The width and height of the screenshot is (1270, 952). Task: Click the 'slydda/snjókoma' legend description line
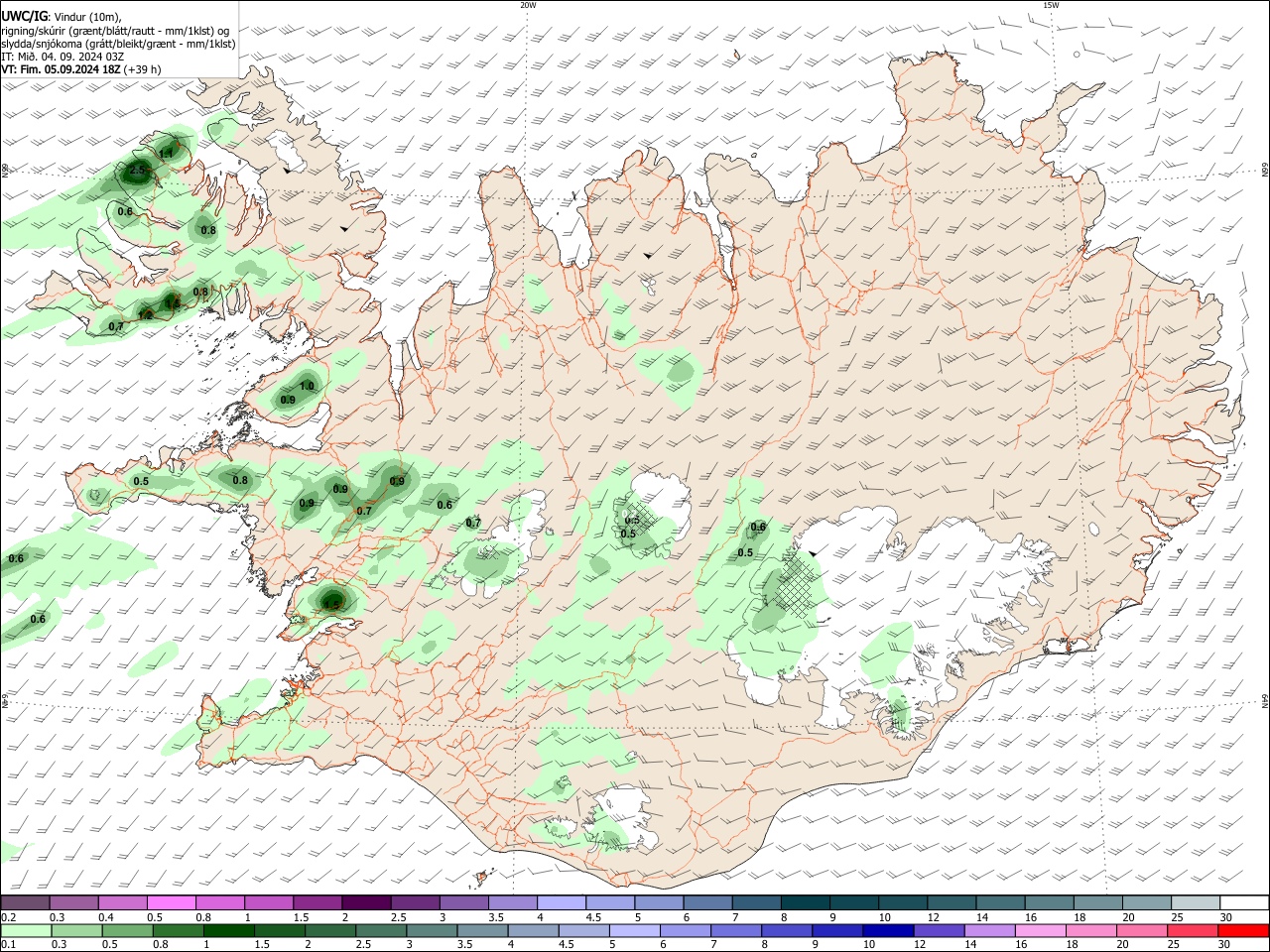118,44
